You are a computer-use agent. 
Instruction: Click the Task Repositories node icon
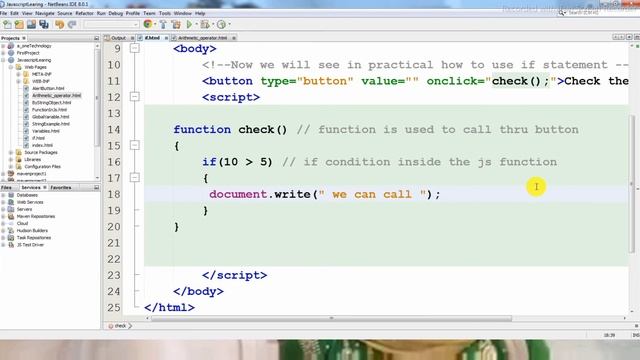[11, 238]
